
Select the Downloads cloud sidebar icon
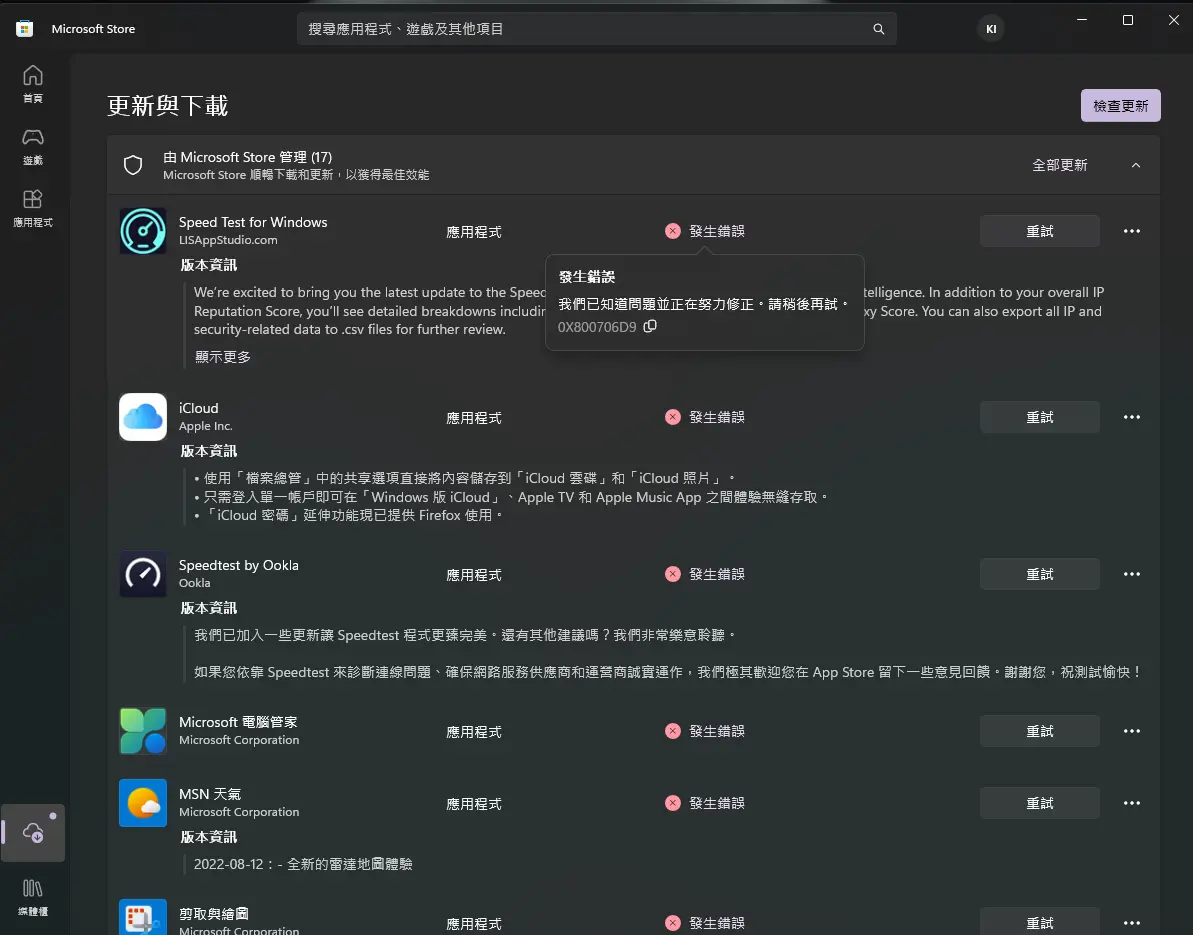[33, 832]
